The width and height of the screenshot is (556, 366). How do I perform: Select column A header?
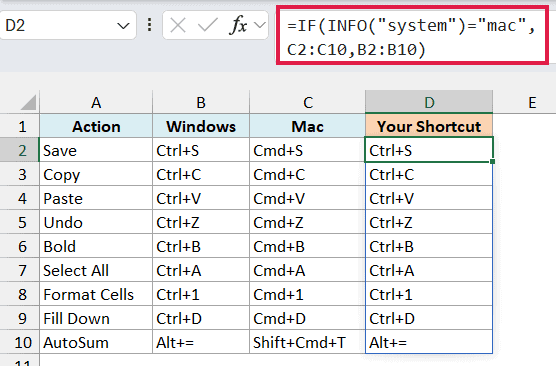[96, 102]
